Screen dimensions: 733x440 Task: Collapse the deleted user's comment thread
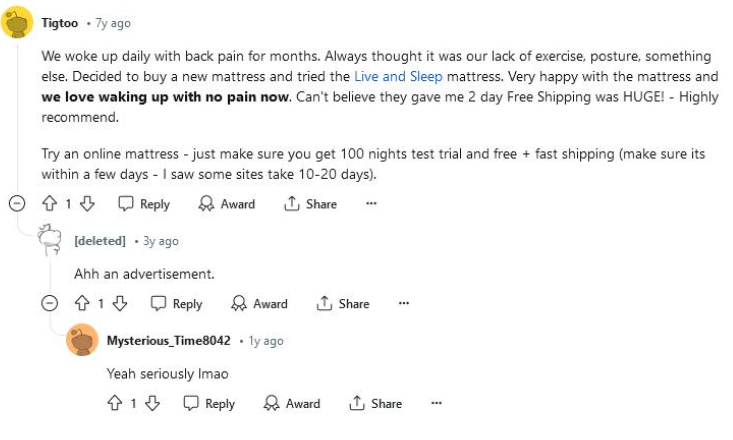pyautogui.click(x=50, y=304)
